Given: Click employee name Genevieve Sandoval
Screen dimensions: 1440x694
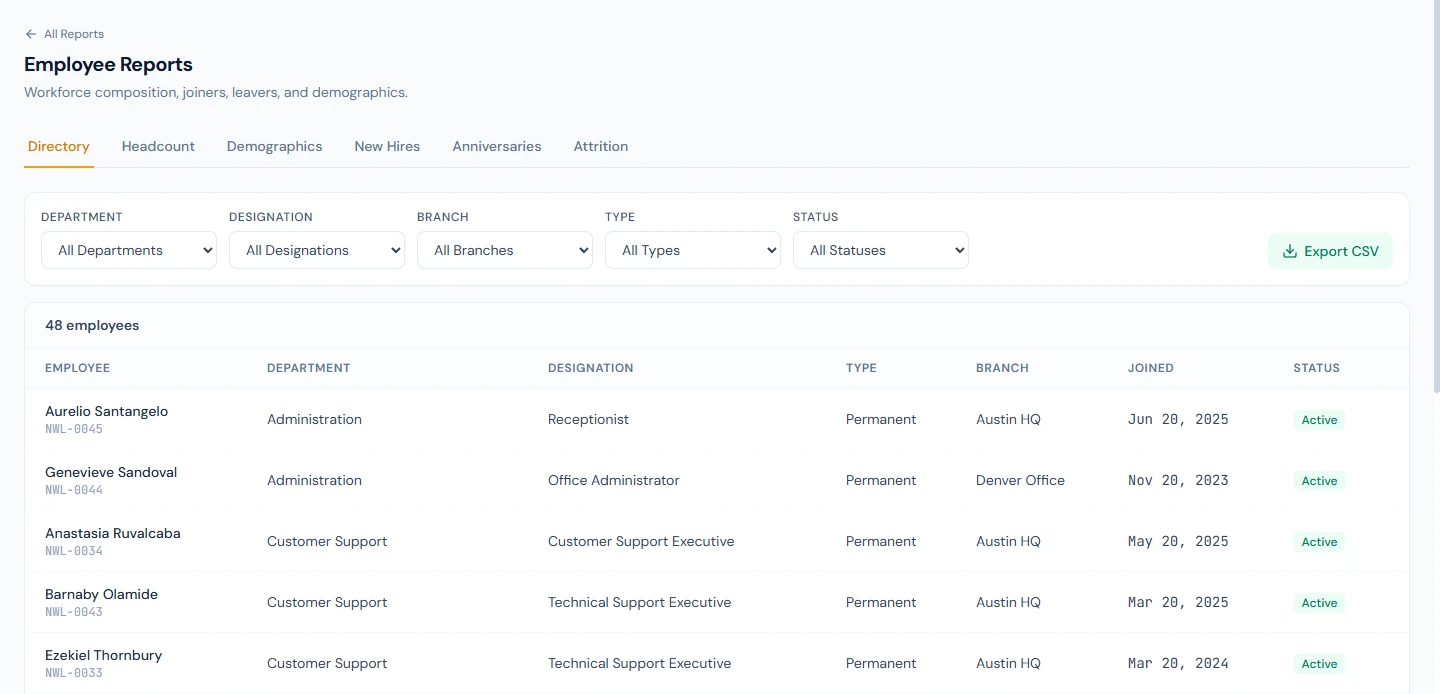Looking at the screenshot, I should click(111, 472).
